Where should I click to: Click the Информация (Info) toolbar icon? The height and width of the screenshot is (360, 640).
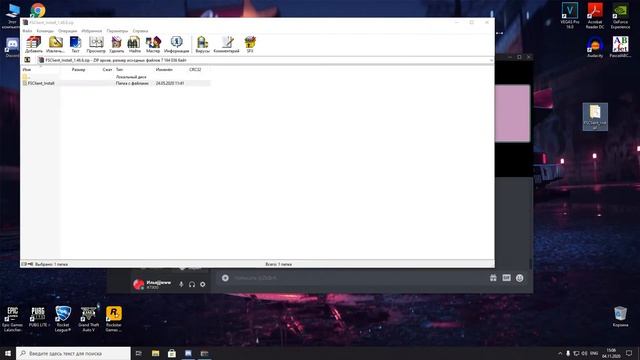176,44
